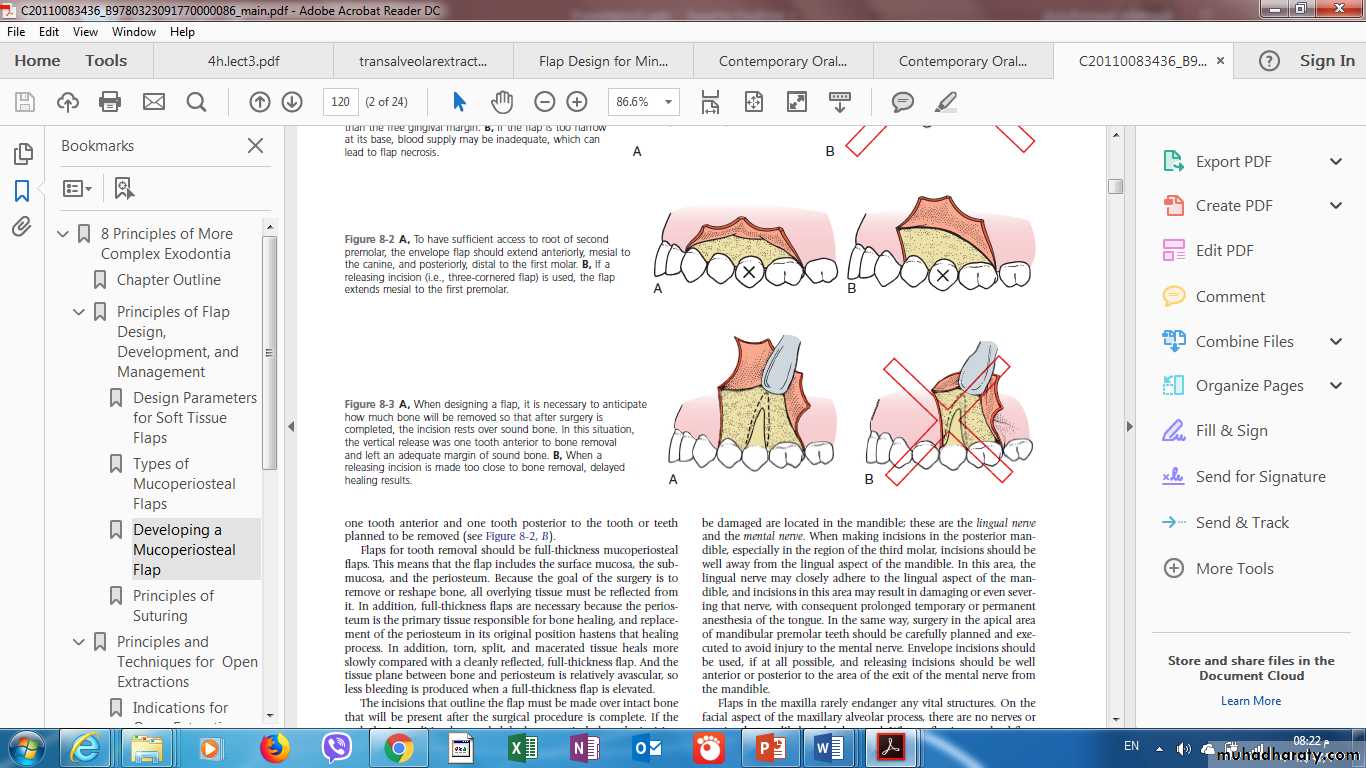Click the Print file icon
Image resolution: width=1366 pixels, height=768 pixels.
pyautogui.click(x=110, y=102)
